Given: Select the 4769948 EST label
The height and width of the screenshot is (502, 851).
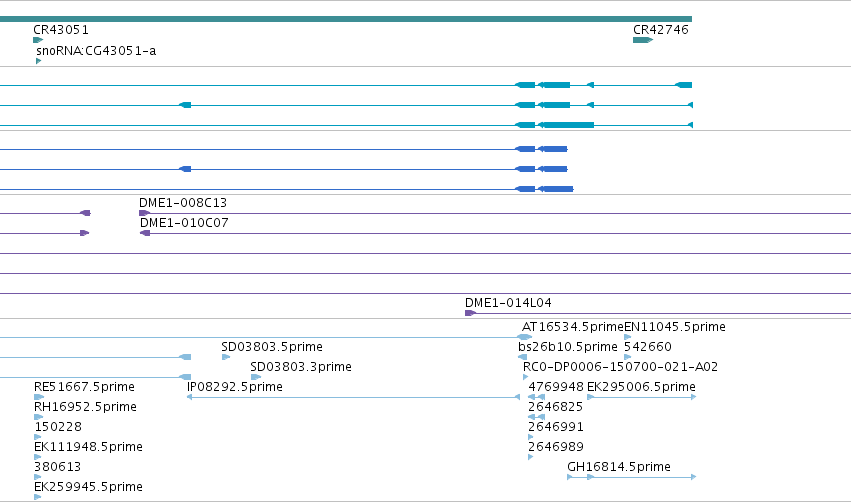Looking at the screenshot, I should coord(556,387).
